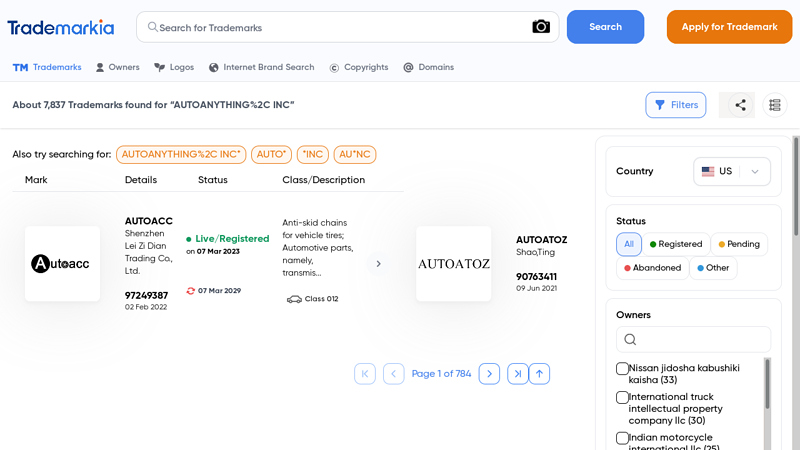Try suggested search AUTOANYTHING%2C INC*
Screen dimensions: 800x450
(x=181, y=155)
